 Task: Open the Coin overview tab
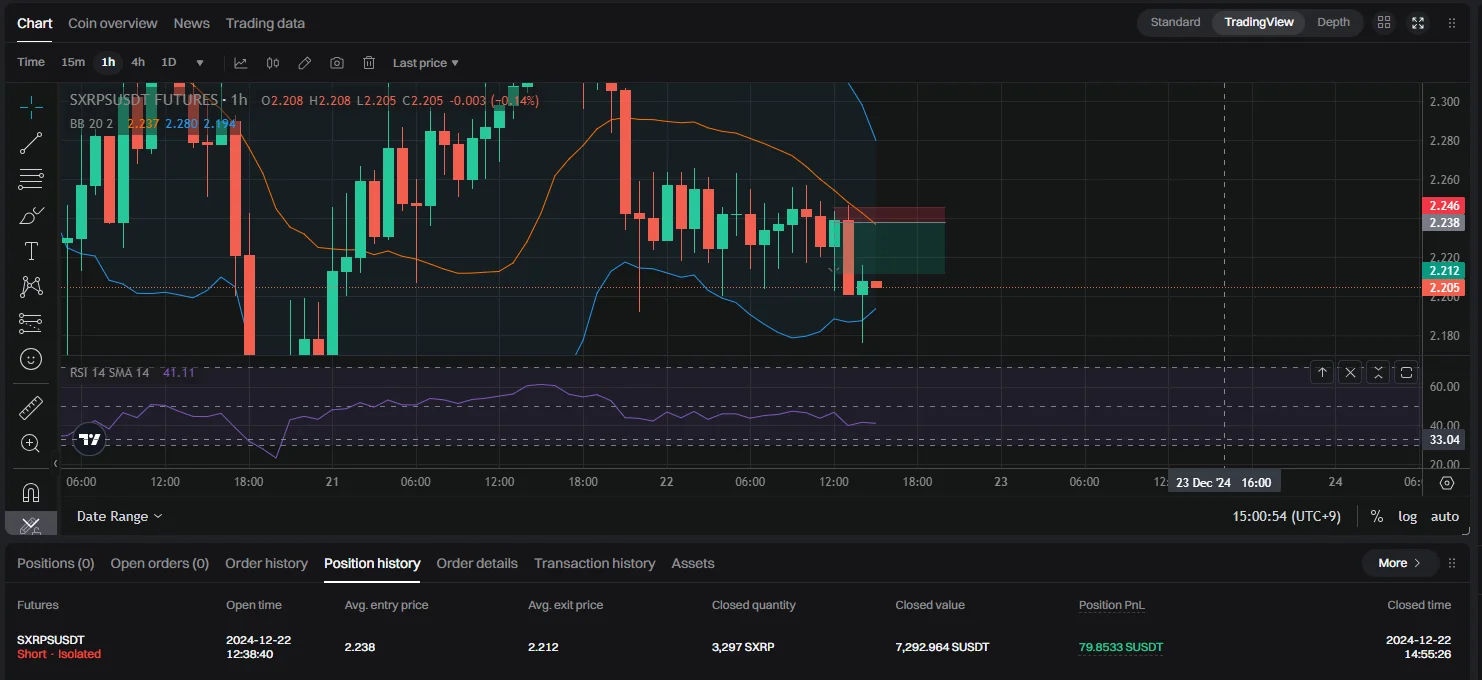112,23
